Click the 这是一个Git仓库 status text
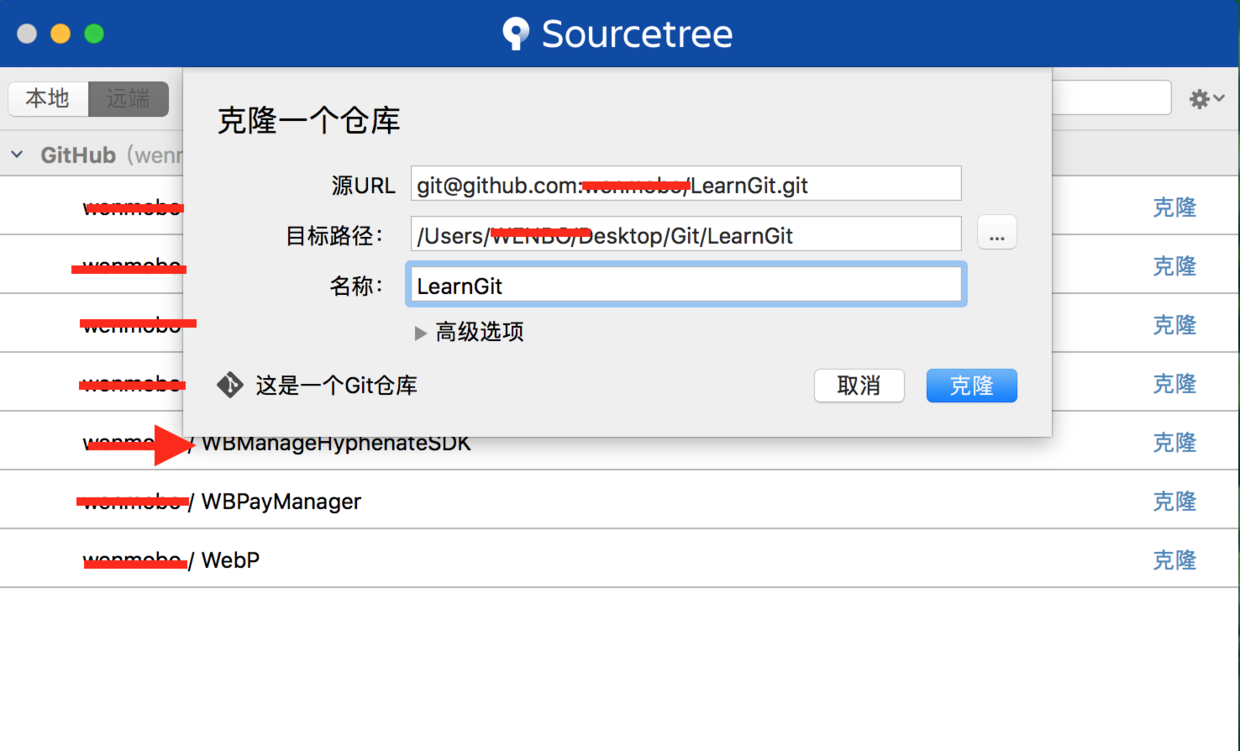 (336, 386)
